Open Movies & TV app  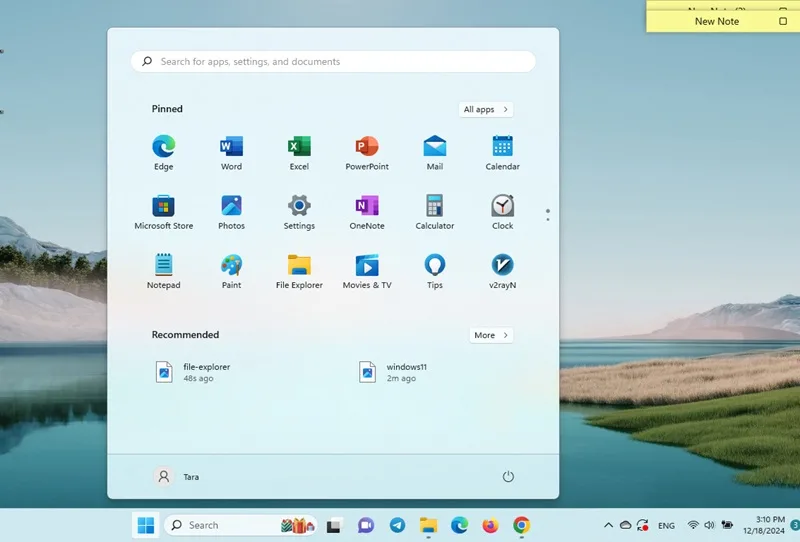[367, 271]
